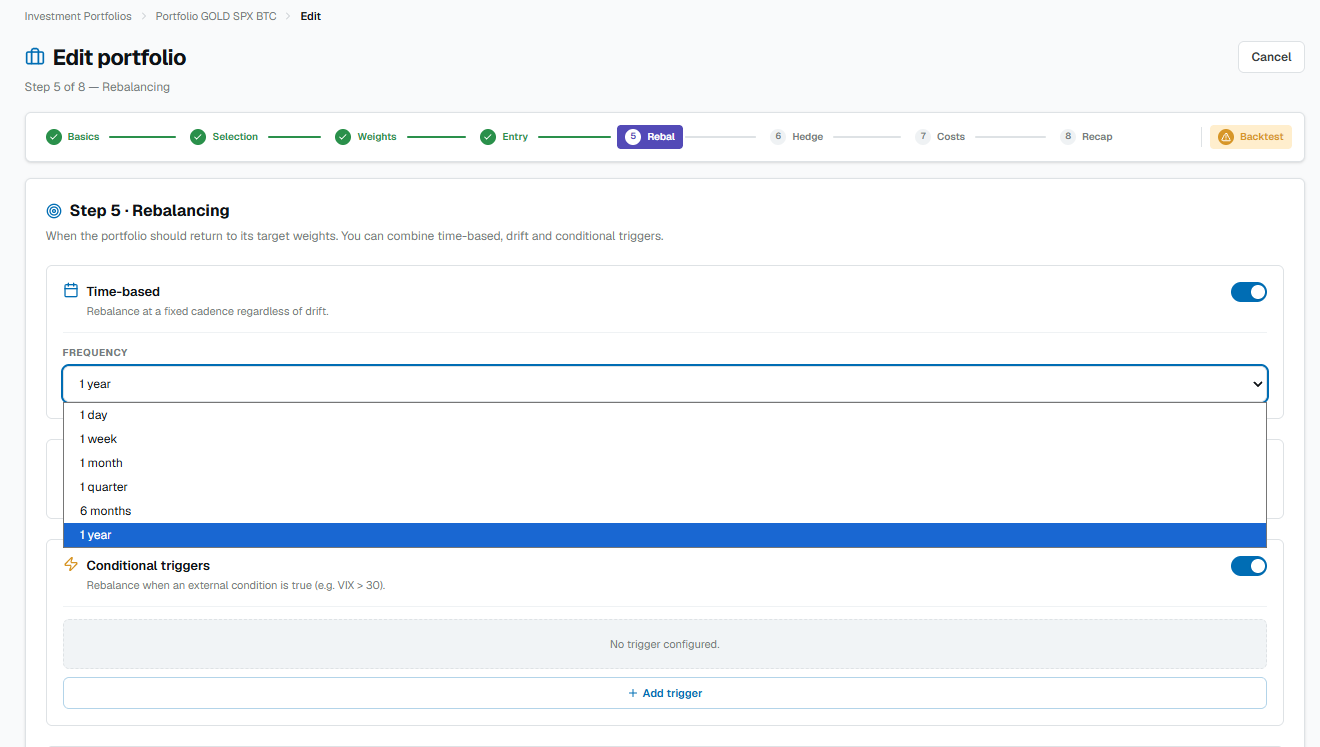Click the Step 5 of 8 — Rebalancing text
This screenshot has height=747, width=1320.
97,87
